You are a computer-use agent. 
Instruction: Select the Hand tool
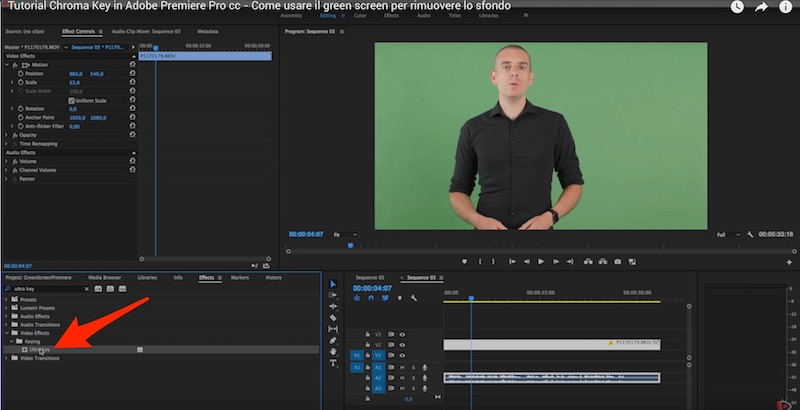click(334, 351)
